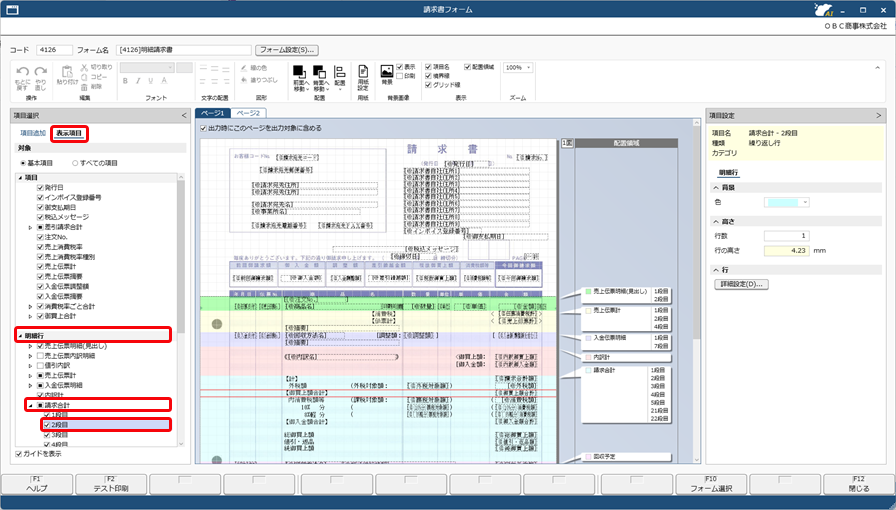The height and width of the screenshot is (510, 896).
Task: Collapse the 項目選択 panel
Action: point(184,115)
